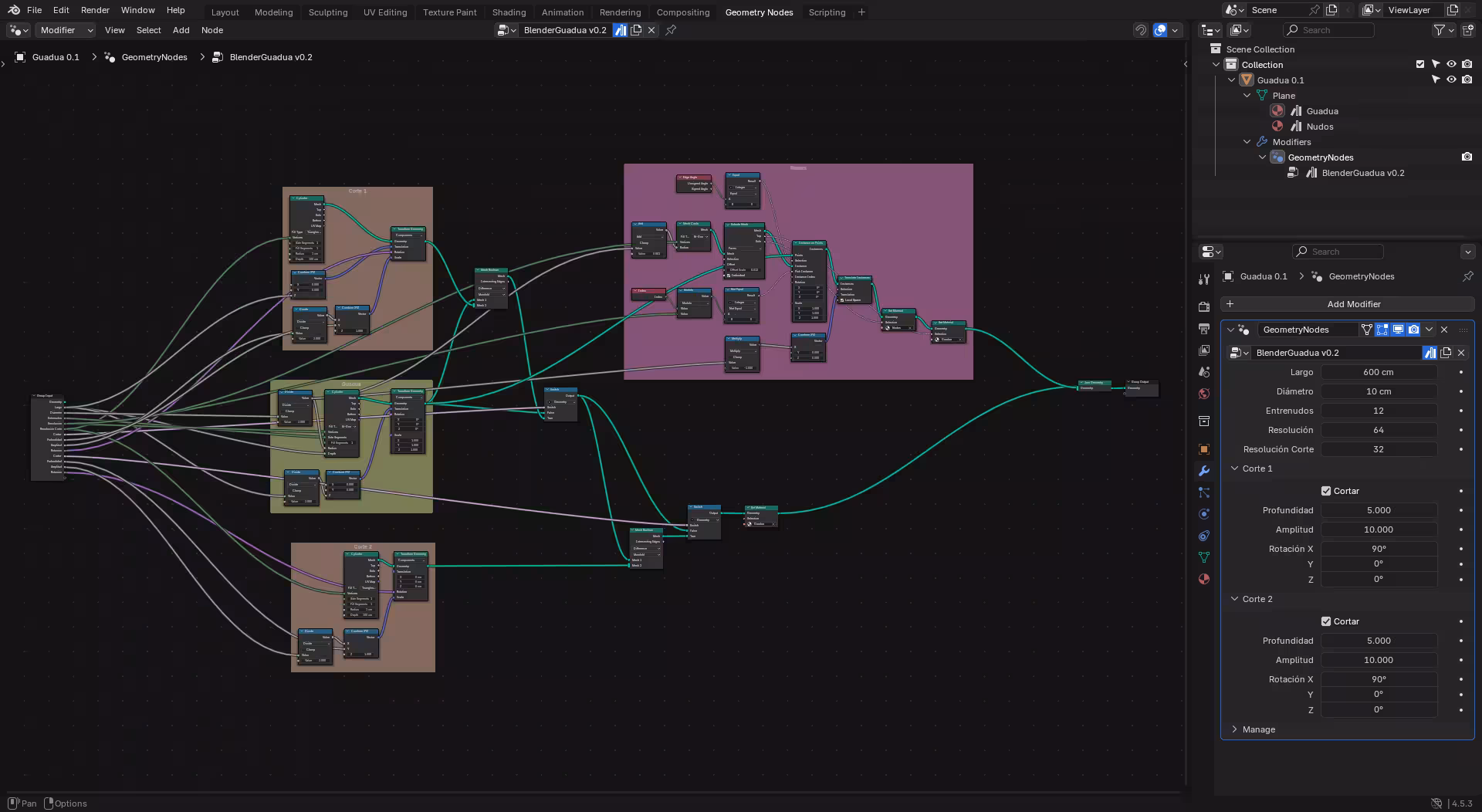The height and width of the screenshot is (812, 1482).
Task: Click the Outliner filter funnel icon
Action: point(1439,30)
